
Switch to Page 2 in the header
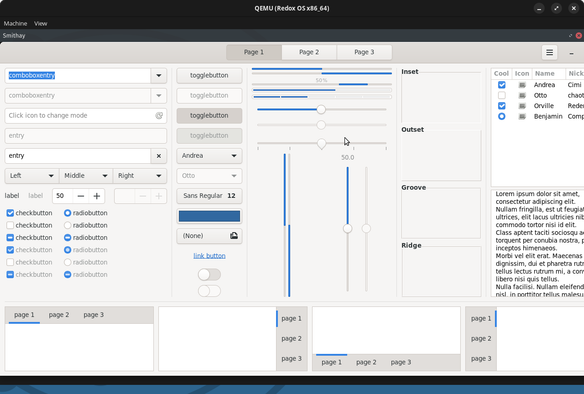(309, 52)
